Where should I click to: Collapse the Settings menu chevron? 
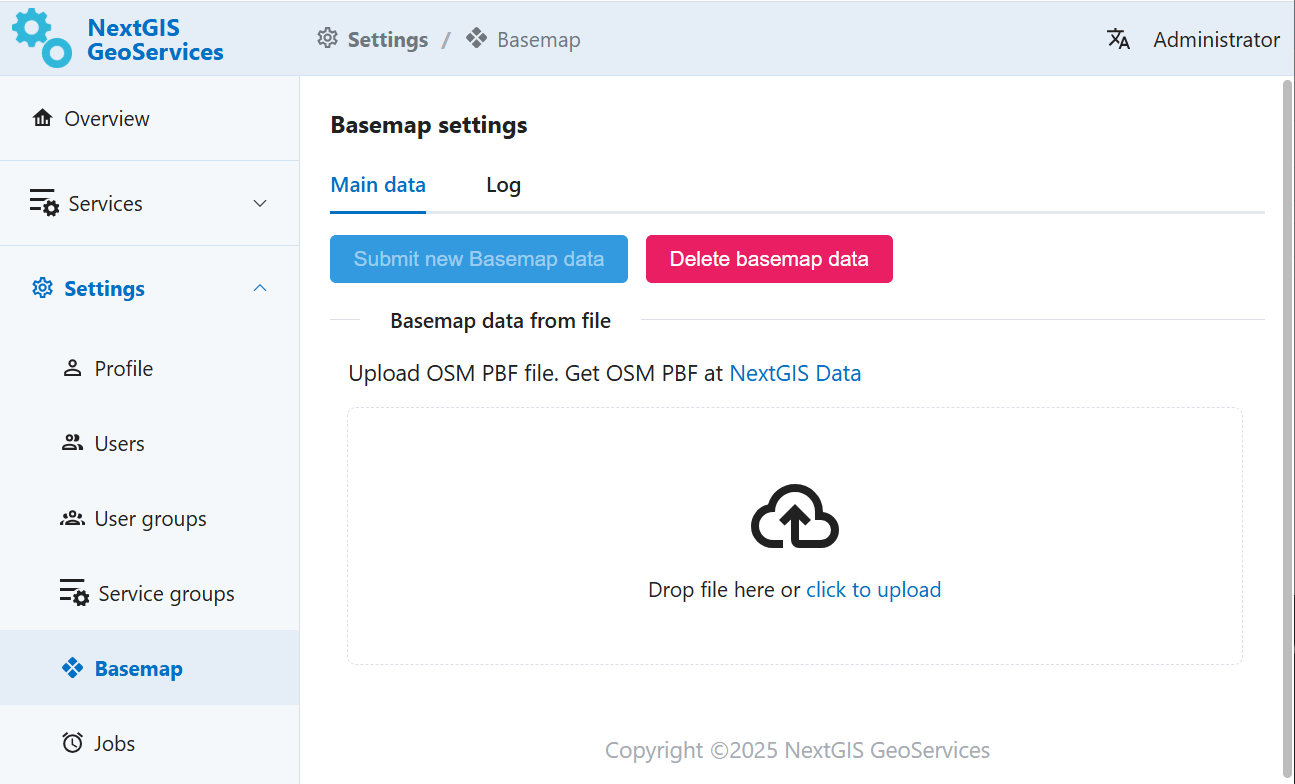pyautogui.click(x=260, y=288)
